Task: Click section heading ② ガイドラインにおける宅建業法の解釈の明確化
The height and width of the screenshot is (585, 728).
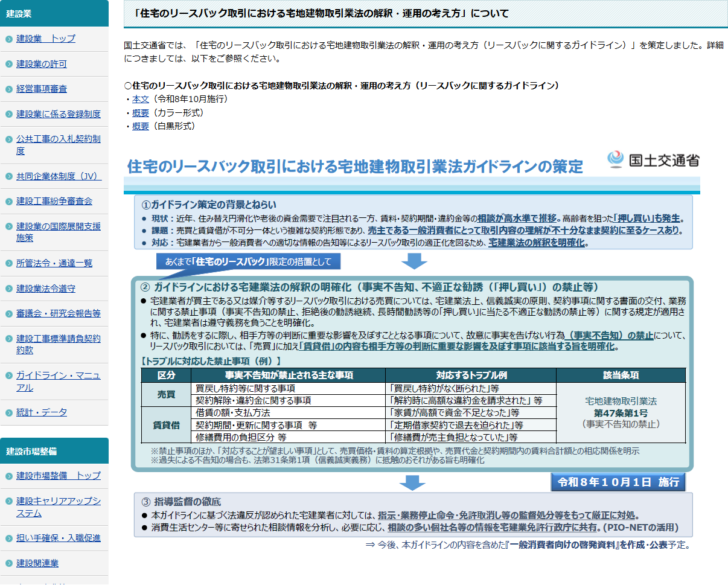Action: (369, 287)
